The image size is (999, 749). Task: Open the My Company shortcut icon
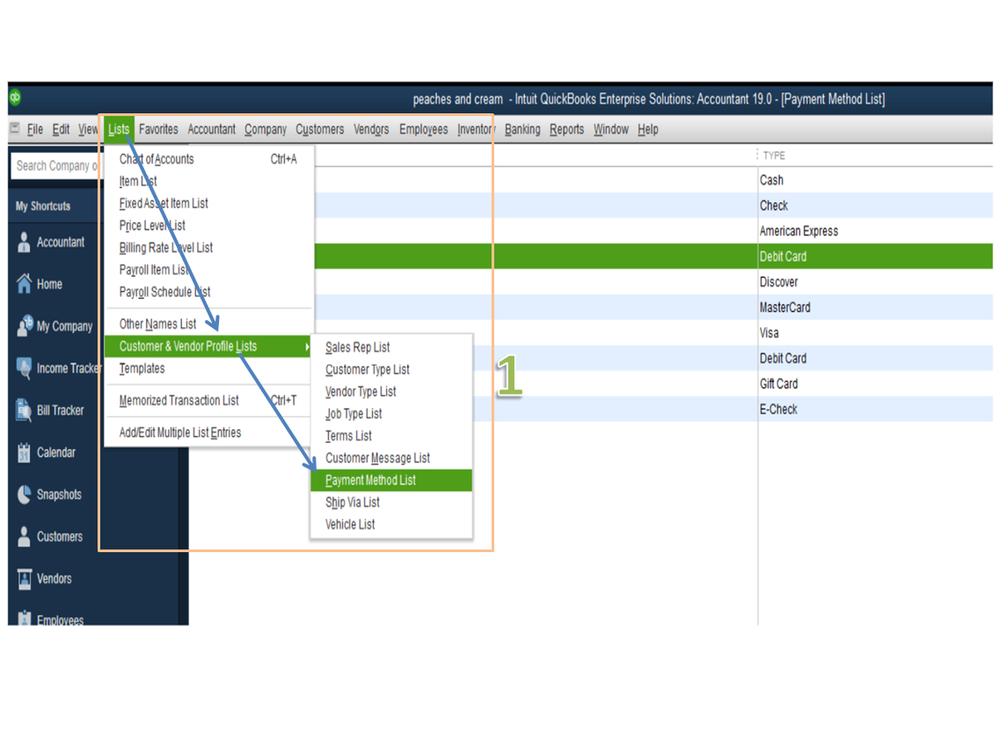click(25, 325)
